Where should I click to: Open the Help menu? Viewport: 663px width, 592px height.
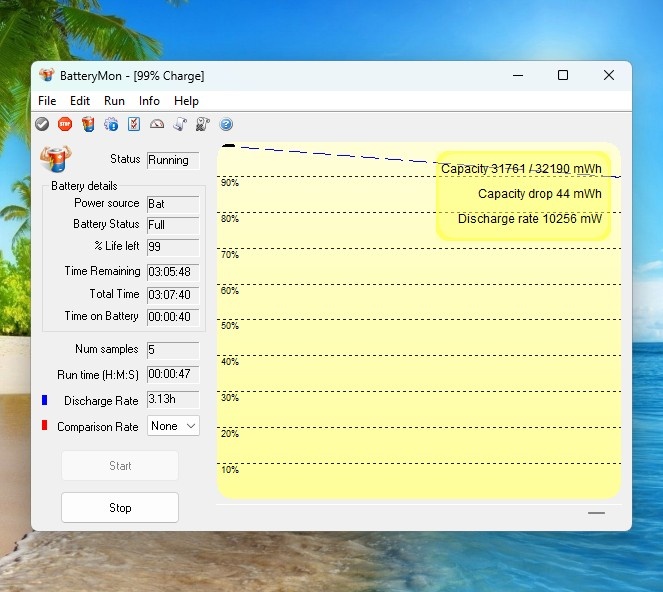coord(186,101)
